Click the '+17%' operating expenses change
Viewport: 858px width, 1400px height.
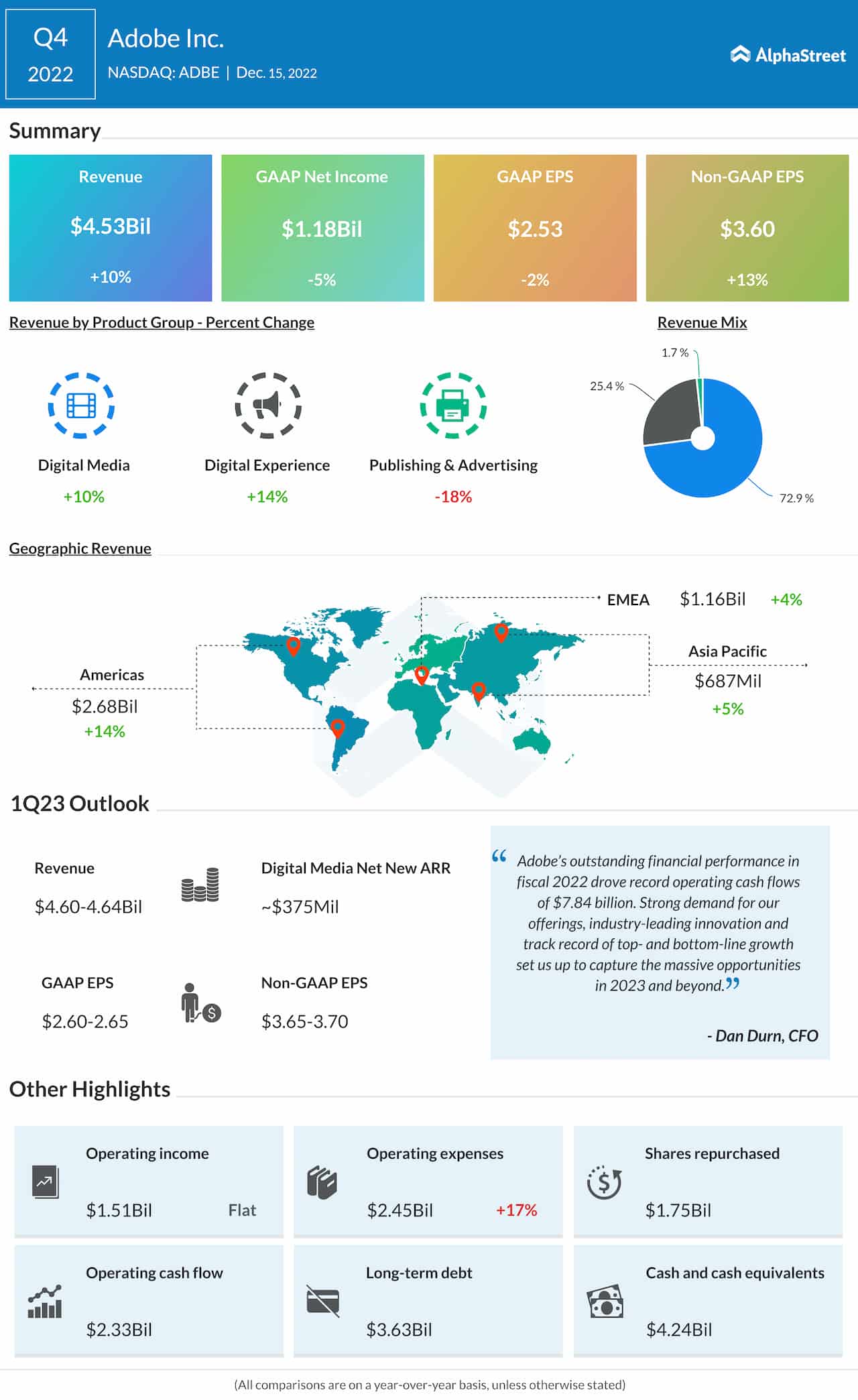click(x=517, y=1210)
